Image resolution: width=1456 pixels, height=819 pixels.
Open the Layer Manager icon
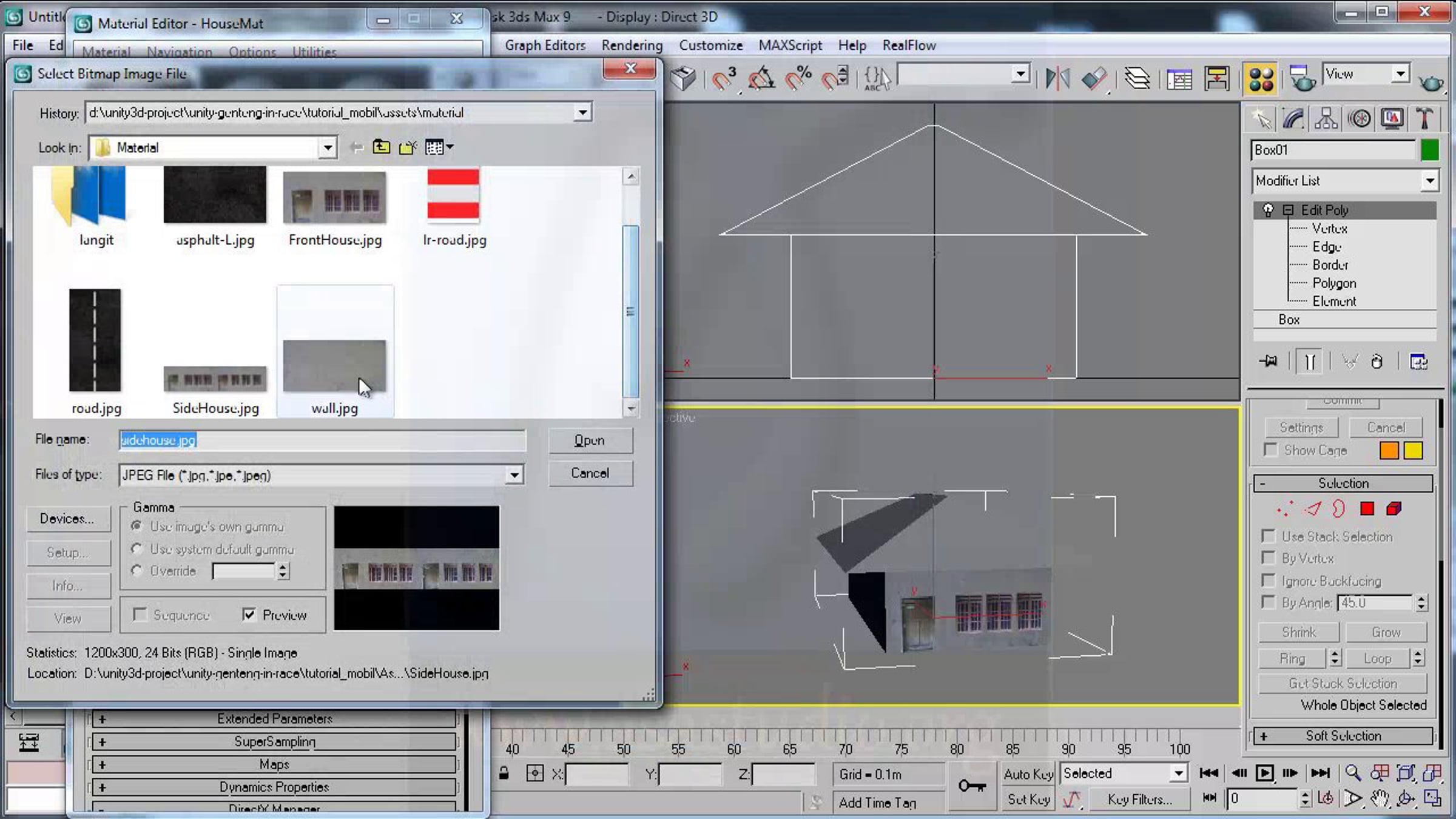pos(1137,79)
